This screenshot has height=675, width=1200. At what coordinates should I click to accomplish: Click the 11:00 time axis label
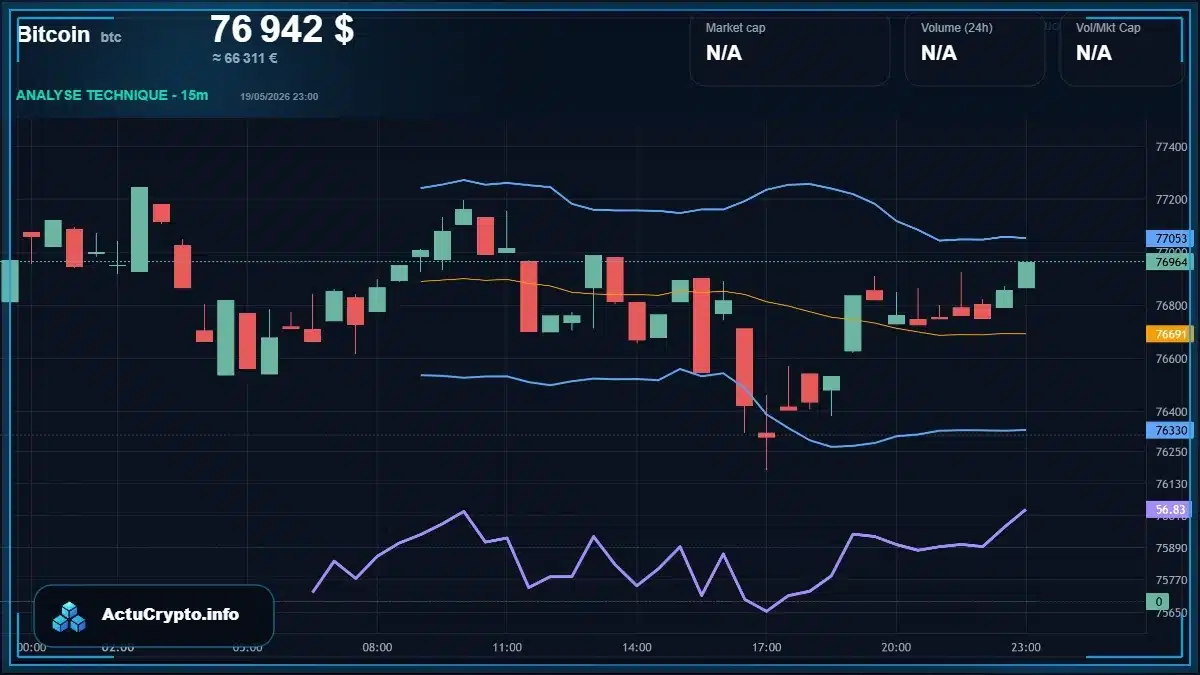(507, 648)
